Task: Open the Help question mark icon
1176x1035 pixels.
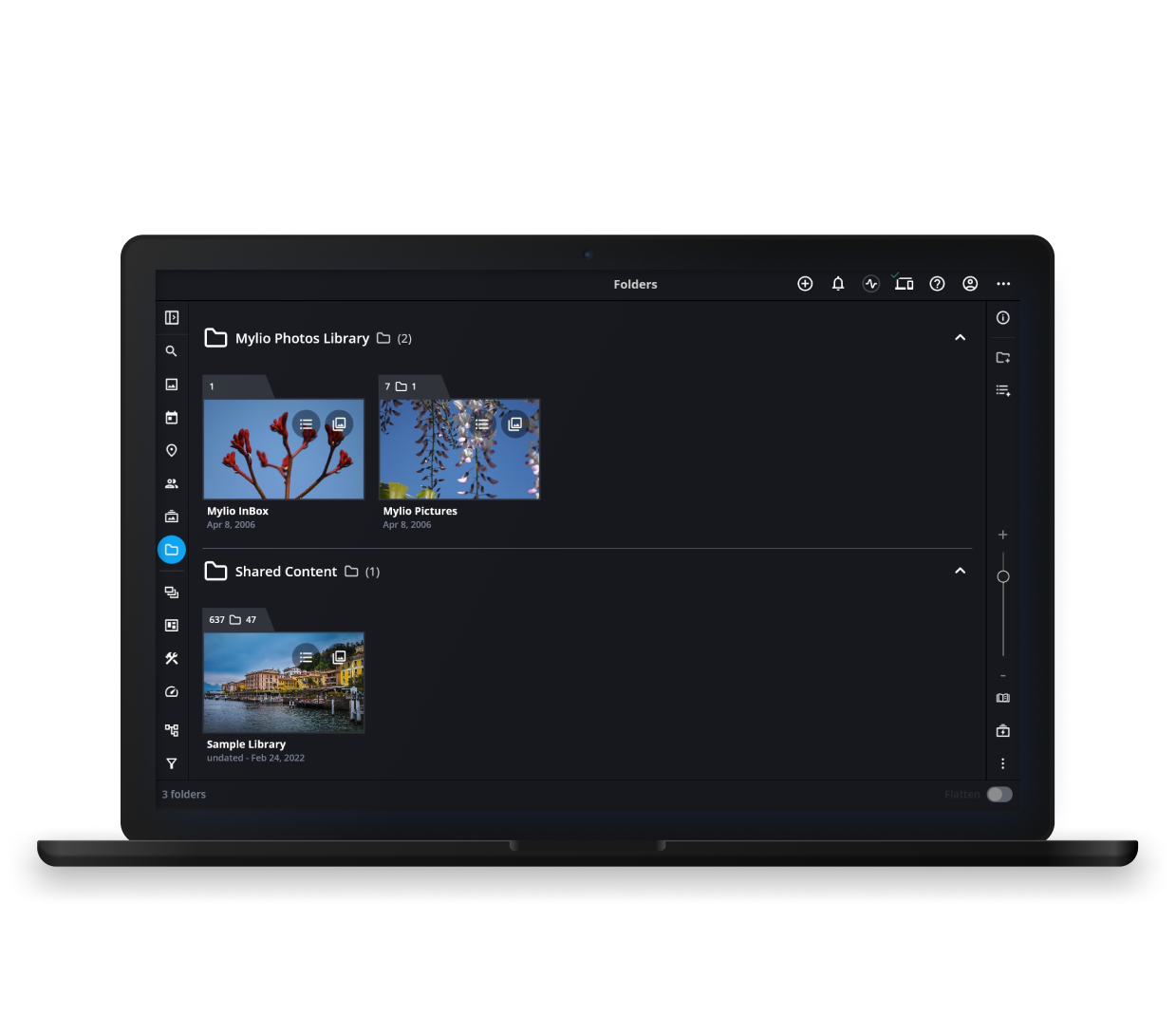Action: [x=937, y=284]
